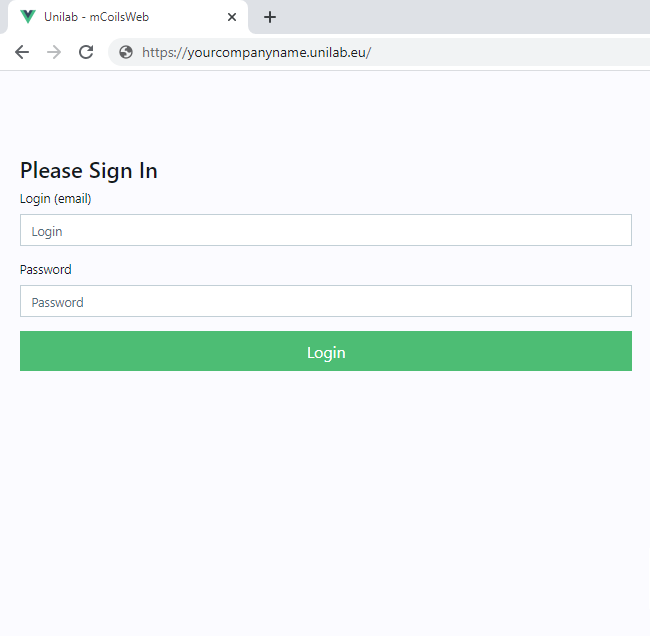The image size is (650, 636).
Task: Focus the Password input field
Action: click(325, 301)
